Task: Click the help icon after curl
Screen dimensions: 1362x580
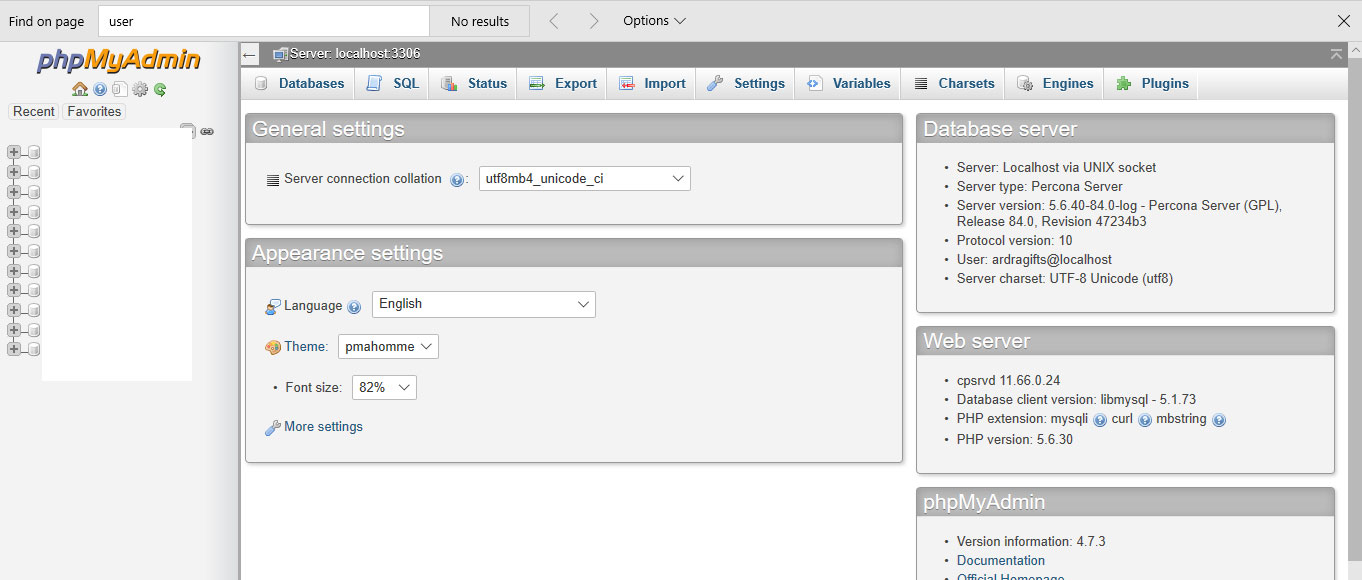Action: click(1145, 420)
